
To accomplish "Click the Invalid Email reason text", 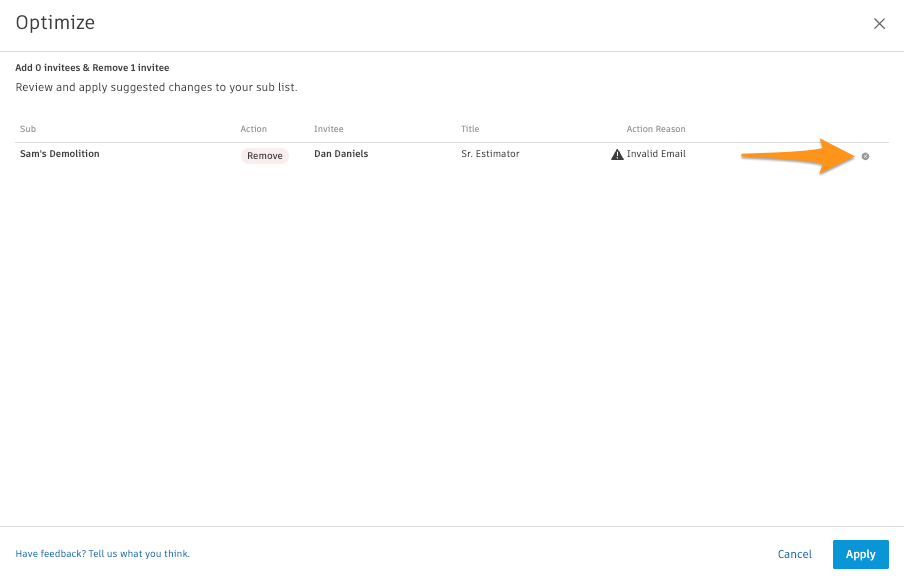I will tap(656, 154).
